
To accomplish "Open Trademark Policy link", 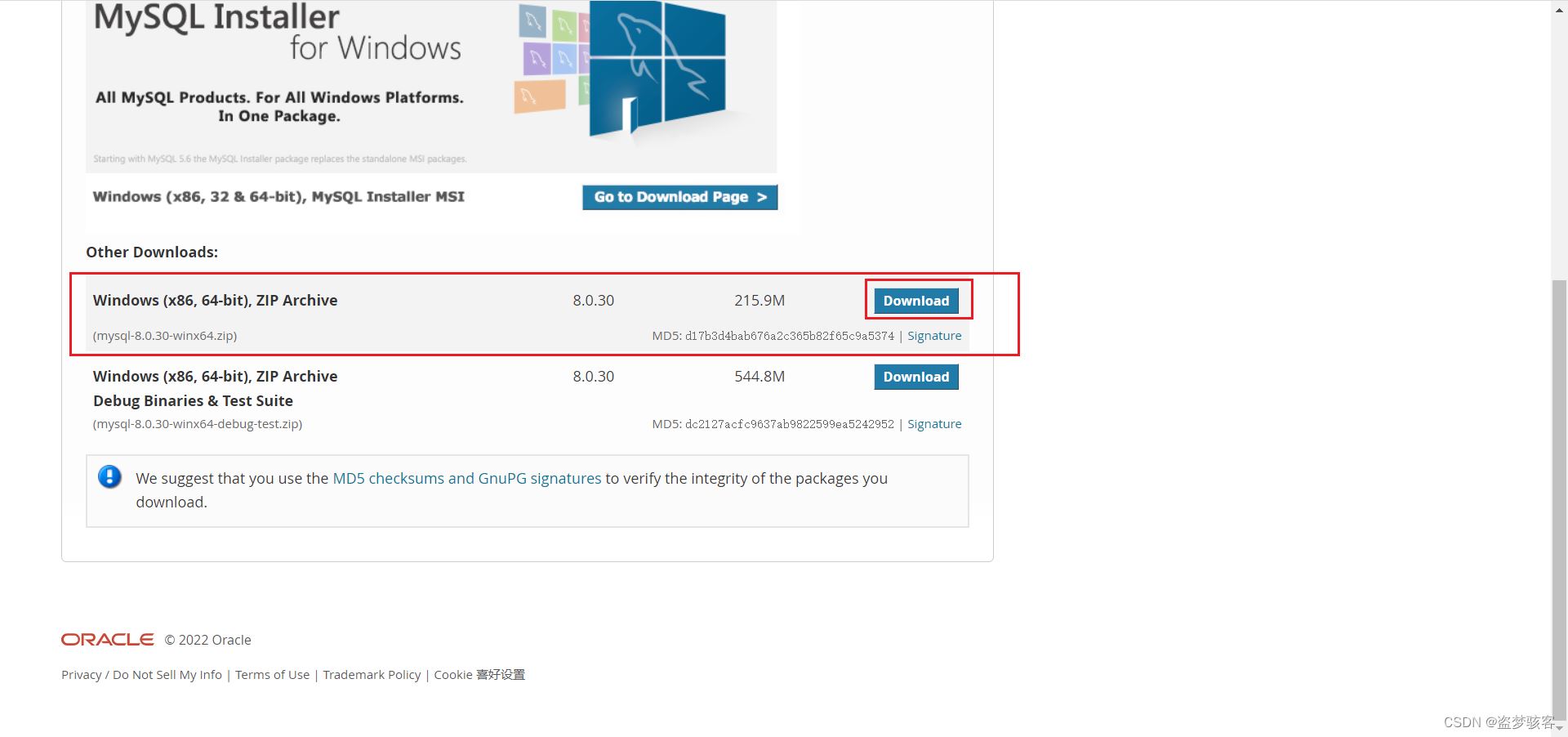I will pos(372,675).
